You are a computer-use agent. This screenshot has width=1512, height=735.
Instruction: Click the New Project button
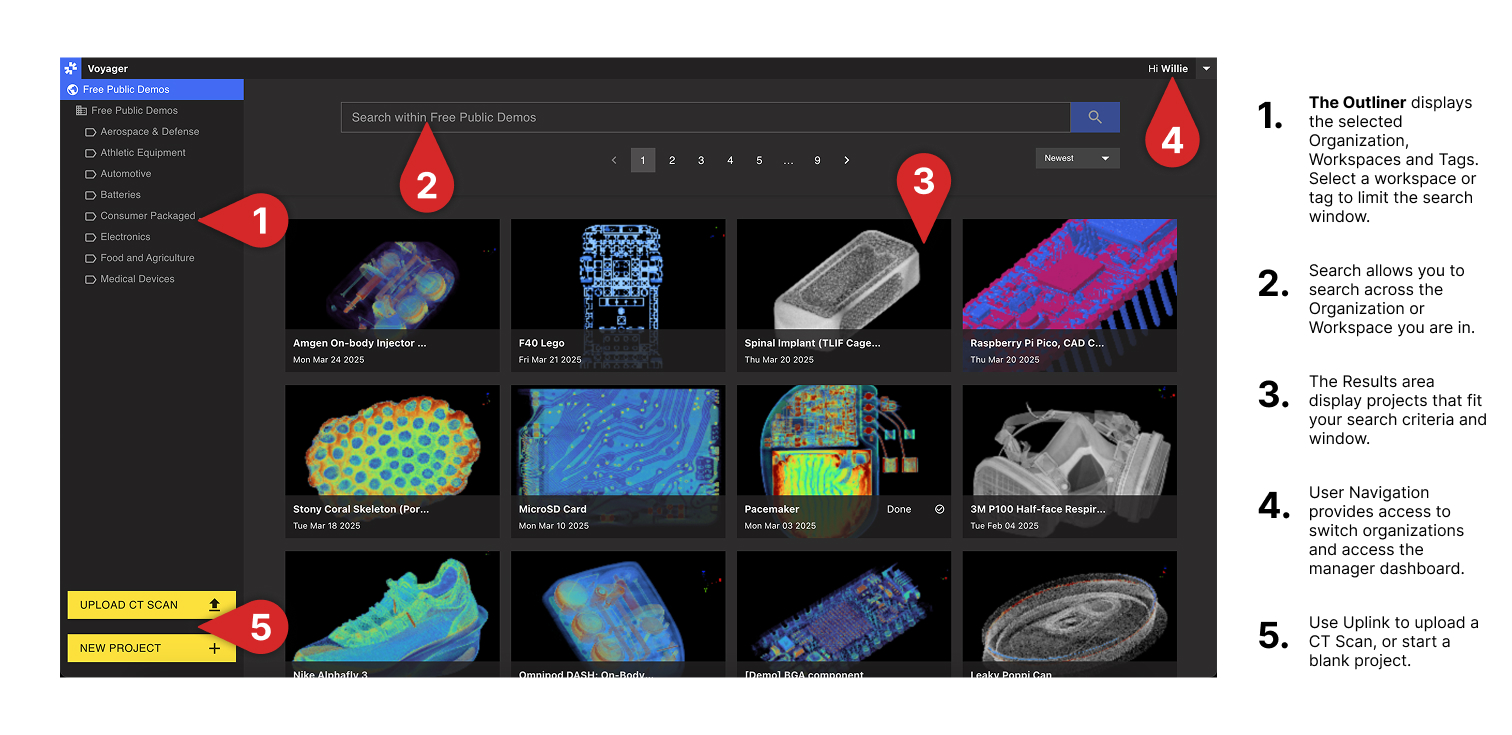click(152, 648)
